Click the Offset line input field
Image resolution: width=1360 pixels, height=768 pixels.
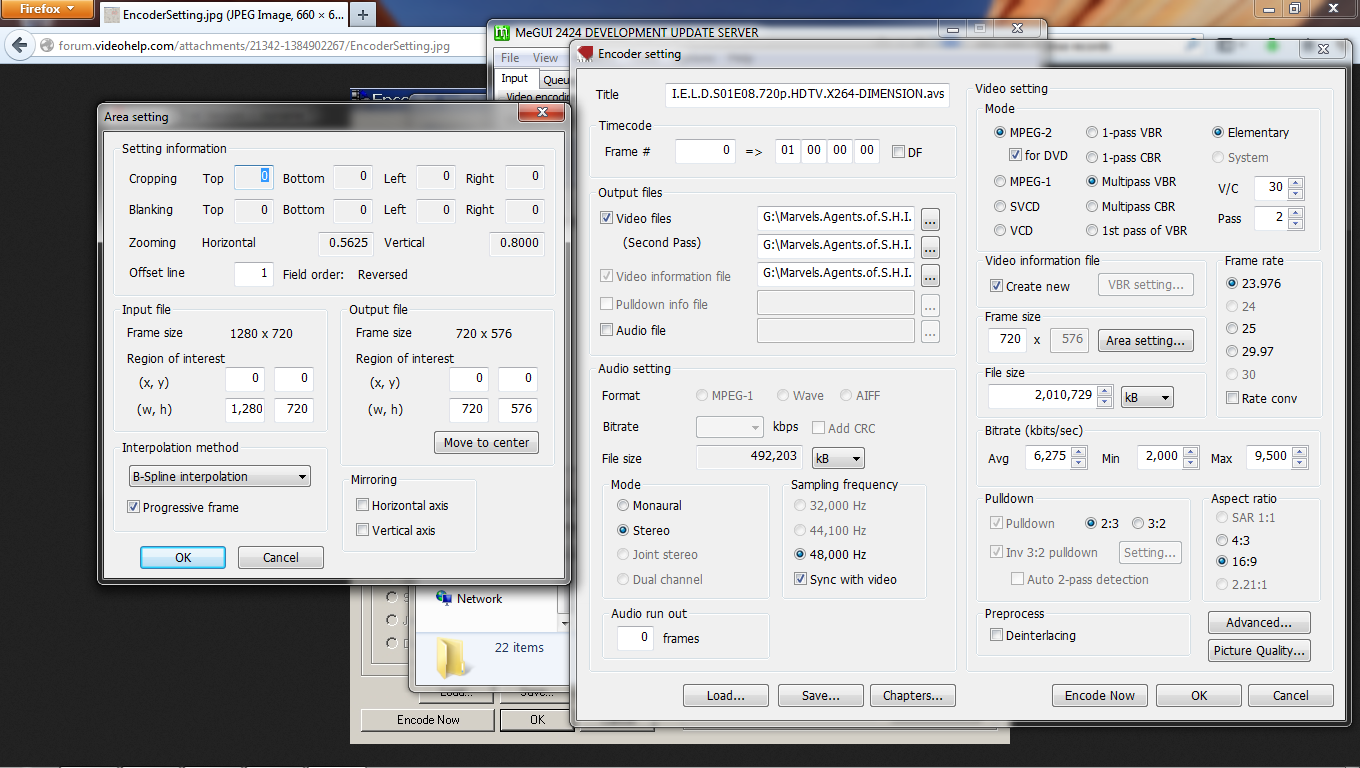[253, 273]
